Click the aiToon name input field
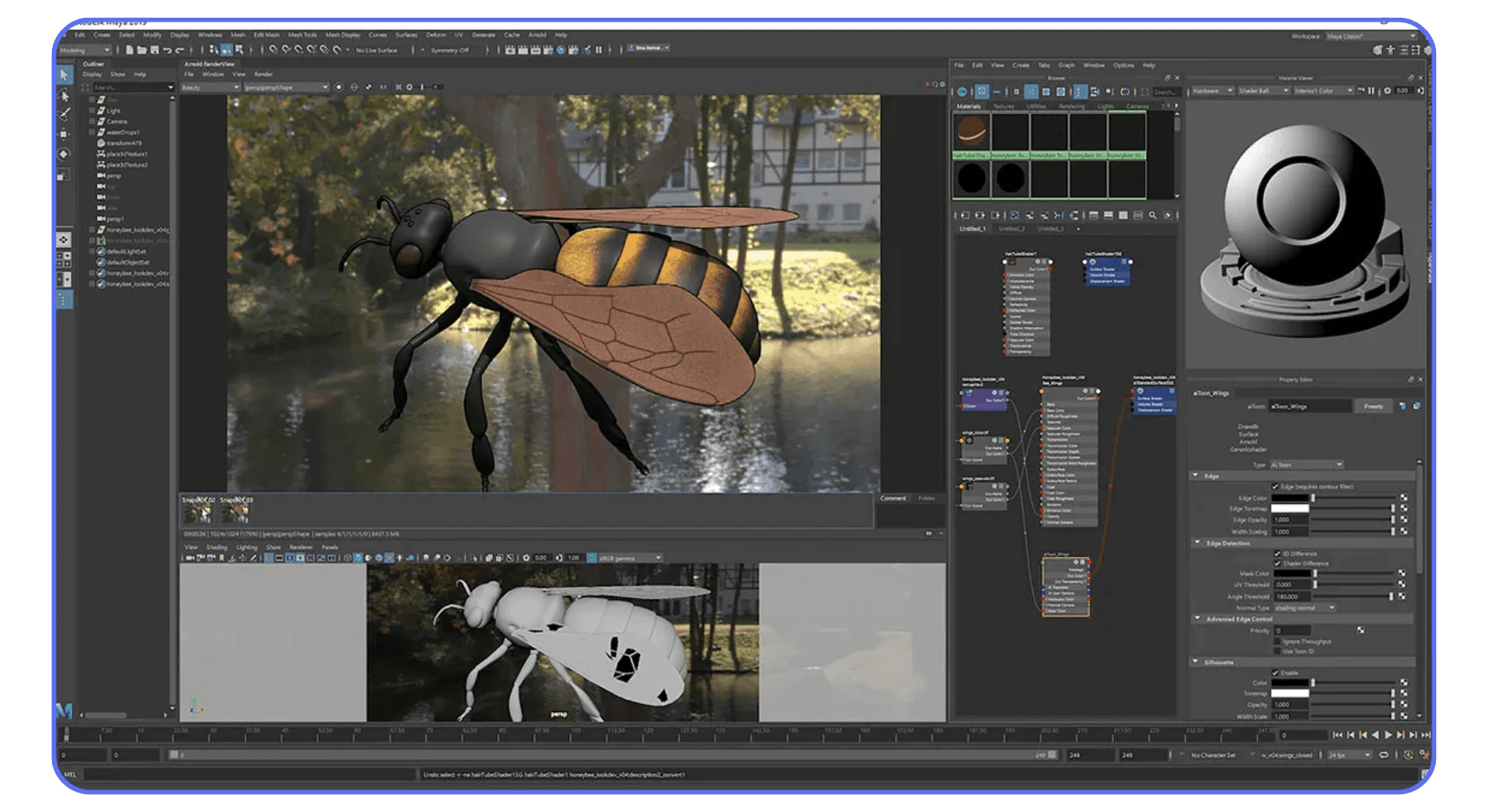The height and width of the screenshot is (812, 1488). tap(1310, 406)
